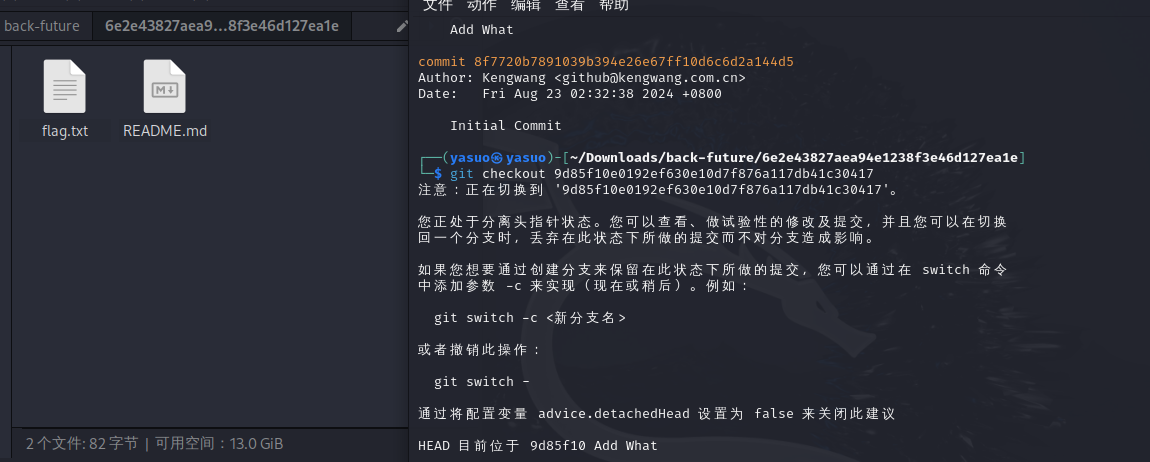Click the README.md file name label
Viewport: 1150px width, 462px height.
pos(165,131)
